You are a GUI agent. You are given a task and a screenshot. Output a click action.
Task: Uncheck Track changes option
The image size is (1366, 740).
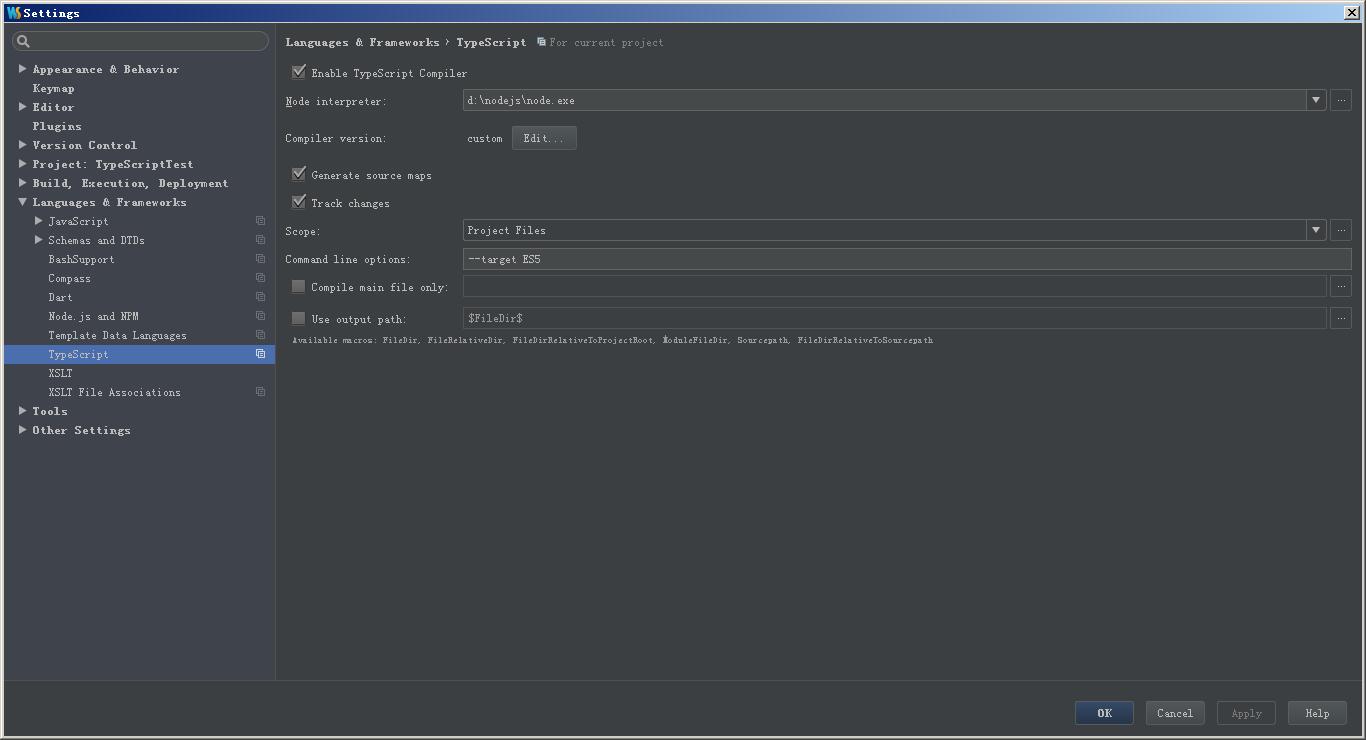(298, 202)
